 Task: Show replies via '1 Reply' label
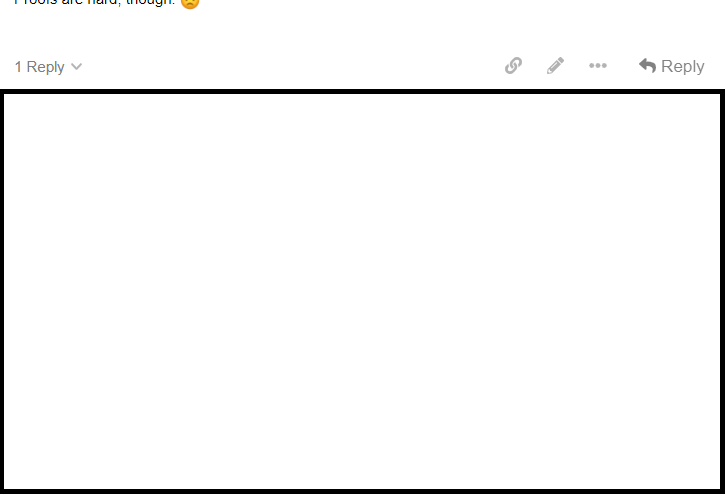pyautogui.click(x=39, y=67)
